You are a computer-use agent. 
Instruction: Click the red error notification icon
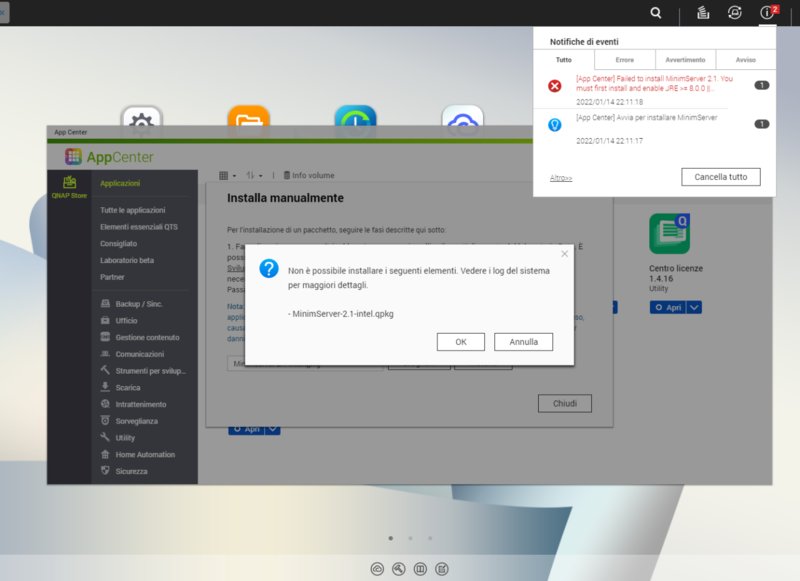(555, 86)
